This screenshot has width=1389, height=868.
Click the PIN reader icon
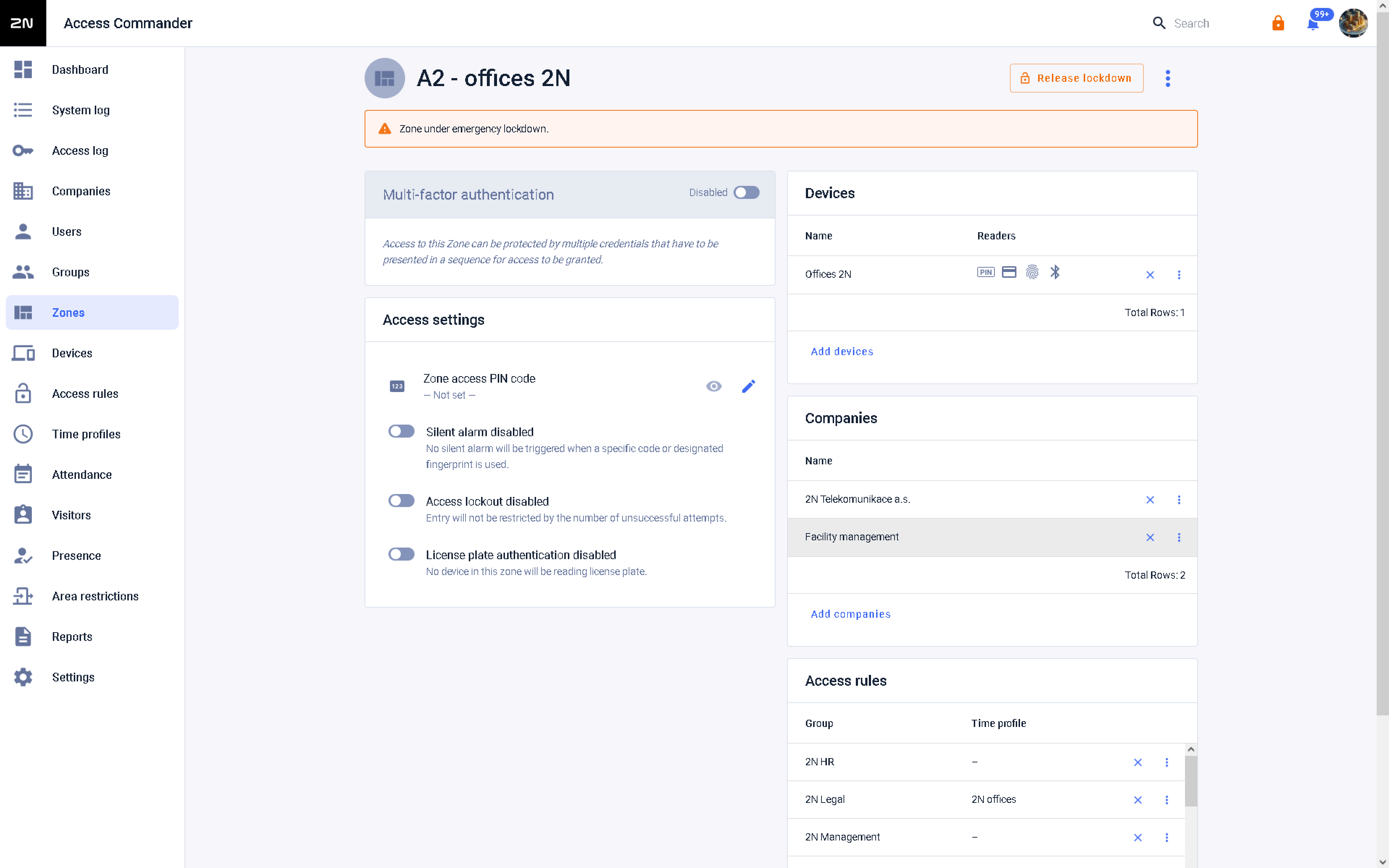click(x=985, y=272)
